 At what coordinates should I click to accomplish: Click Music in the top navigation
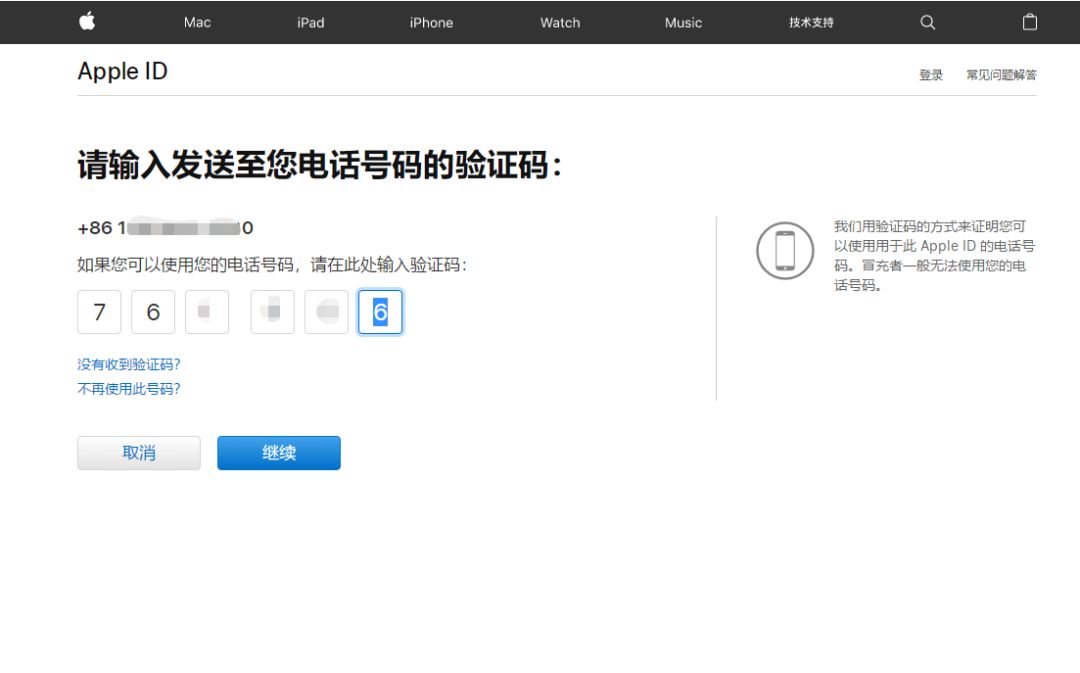[682, 22]
